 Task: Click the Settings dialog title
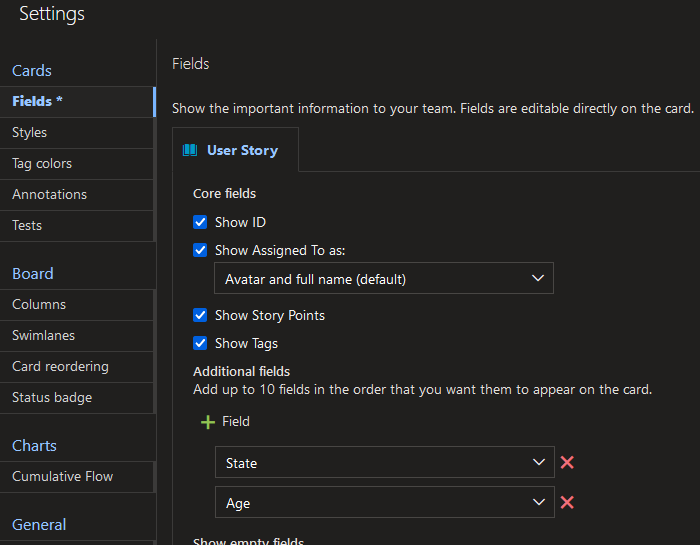tap(52, 13)
